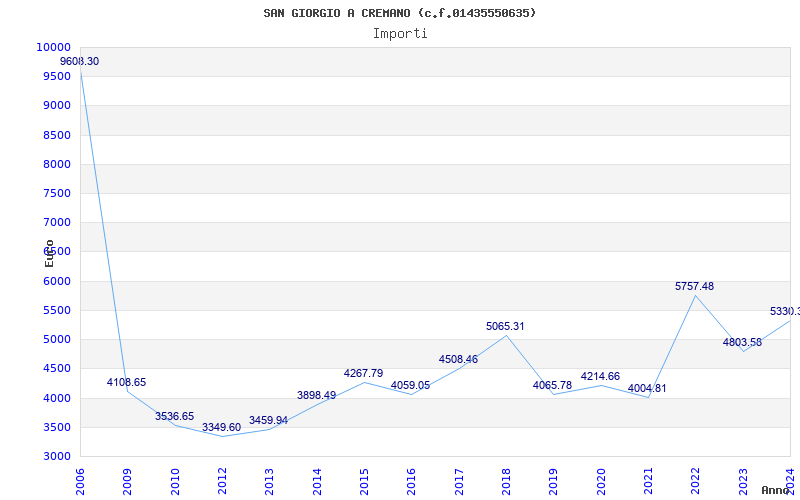The width and height of the screenshot is (800, 500).
Task: Click the 5065.31 data label
Action: coord(505,326)
